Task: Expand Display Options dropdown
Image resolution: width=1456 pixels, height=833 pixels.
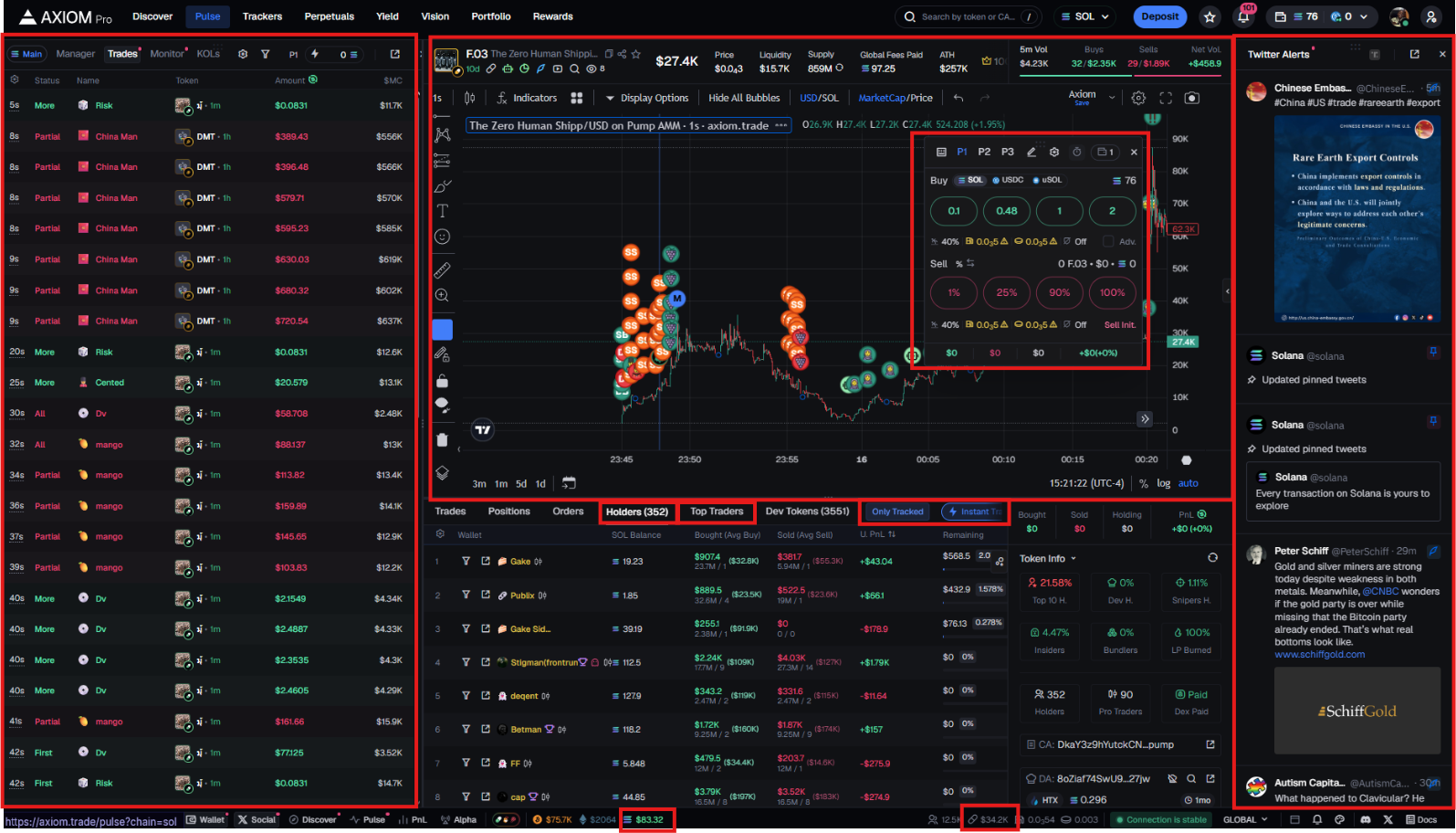Action: point(647,98)
